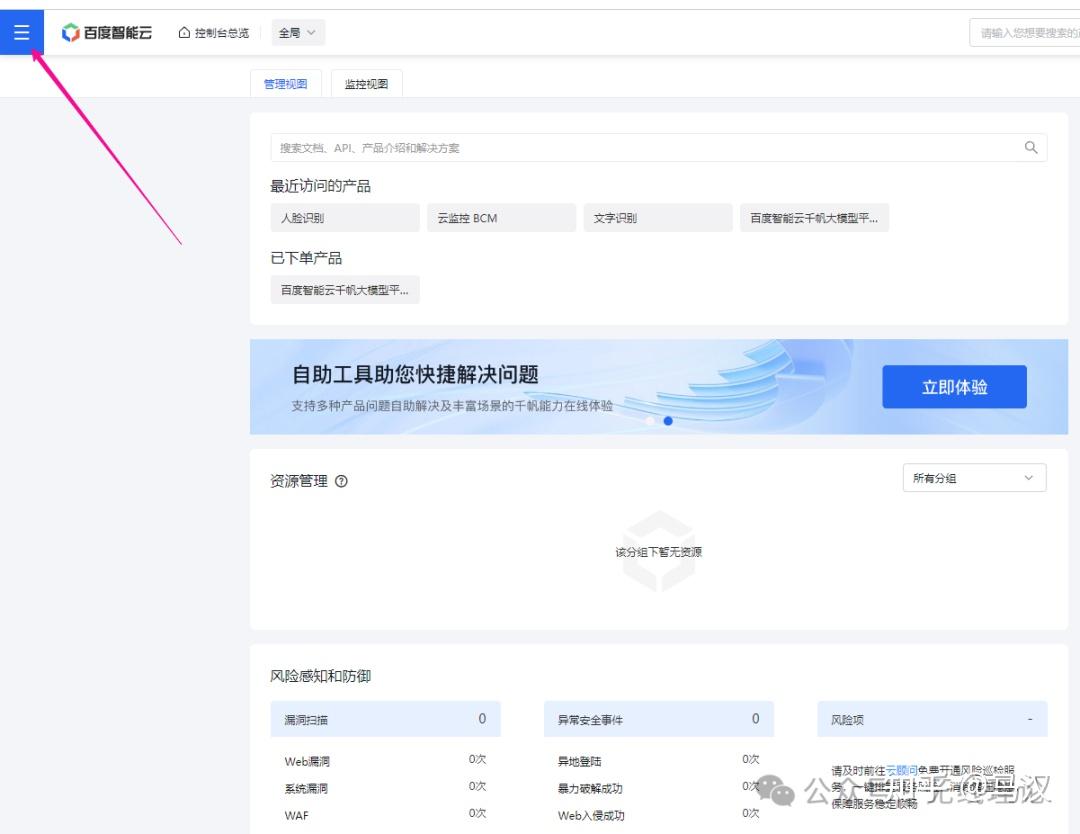This screenshot has height=834, width=1080.
Task: Click the magnifier icon in the product search bar
Action: point(1031,147)
